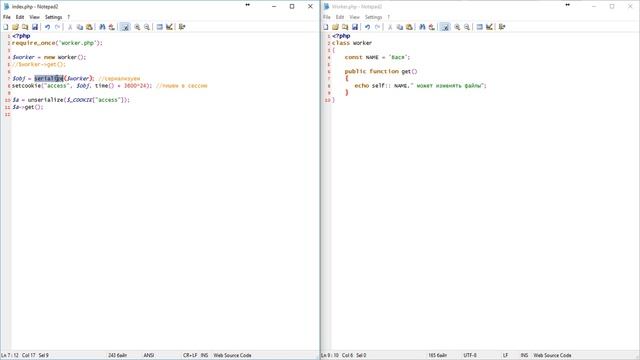Toggle Word Wrap in Worker.php window toolbar
640x360 pixels.
(445, 27)
